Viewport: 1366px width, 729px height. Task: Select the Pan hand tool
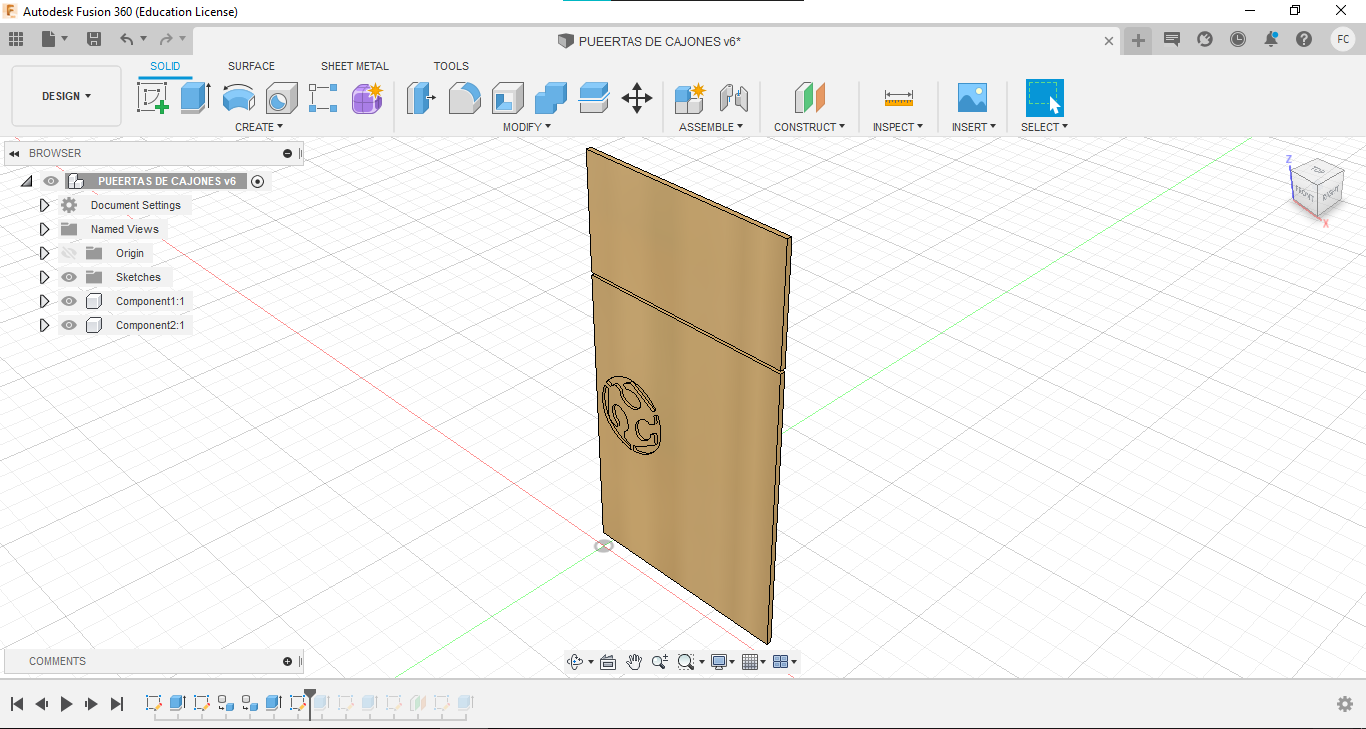click(634, 662)
